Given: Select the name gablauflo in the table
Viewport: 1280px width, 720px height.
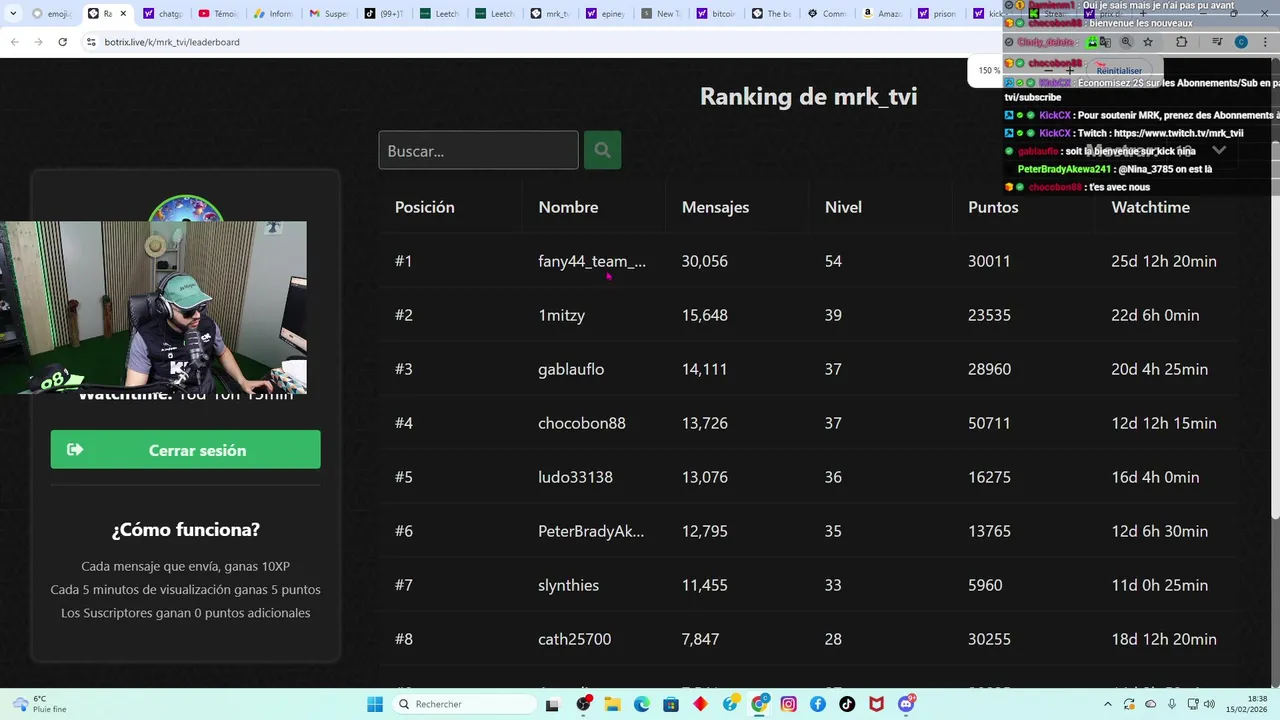Looking at the screenshot, I should click(x=571, y=369).
